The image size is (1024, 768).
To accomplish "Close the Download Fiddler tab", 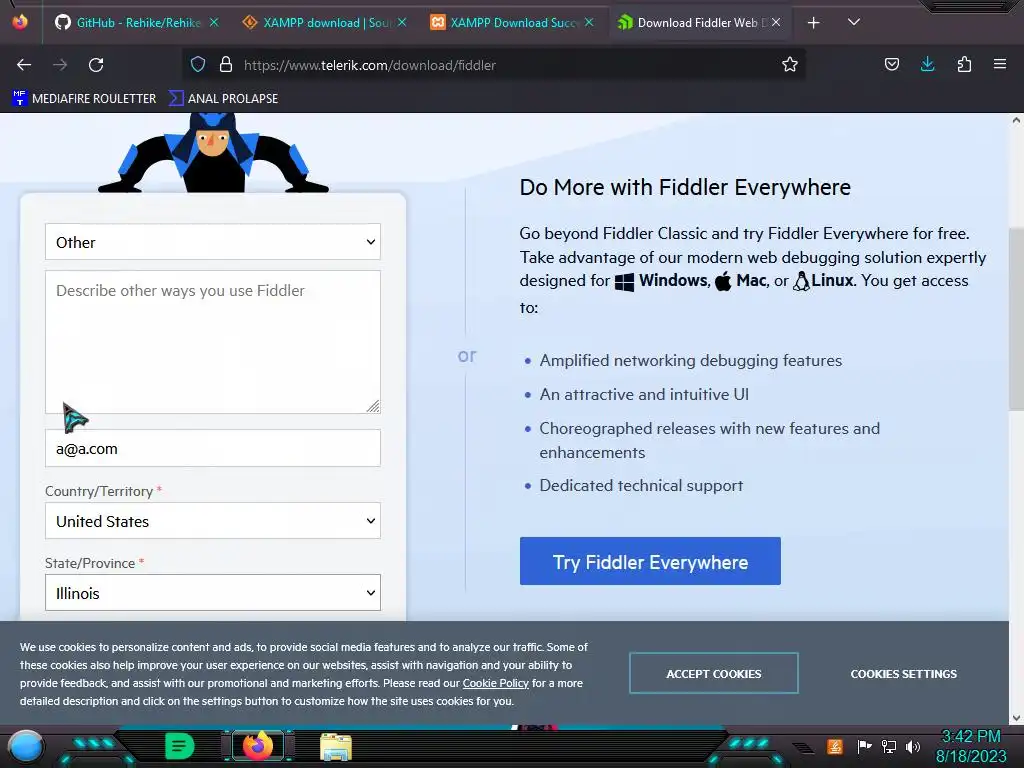I will point(776,23).
